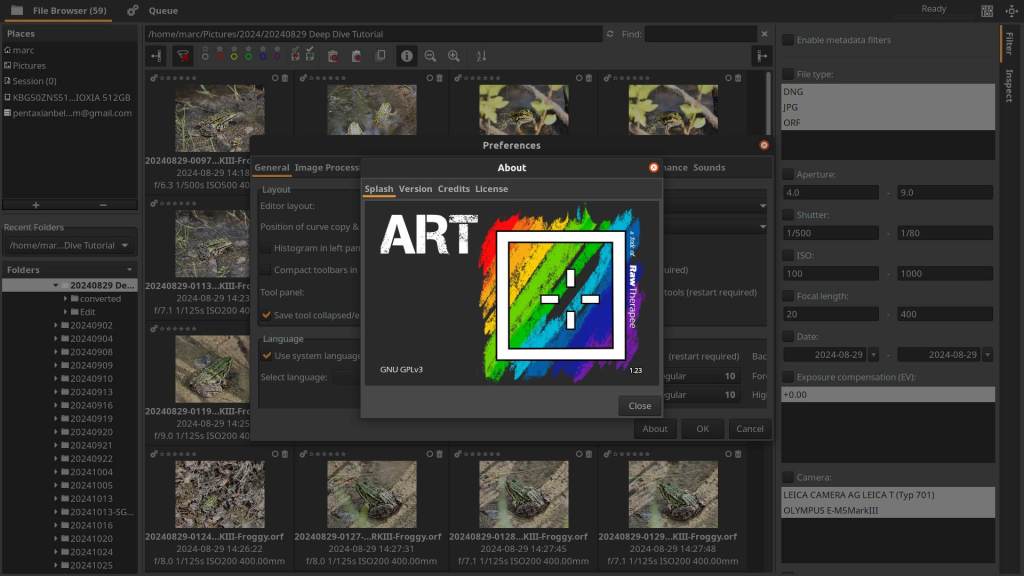Add place with the plus button
This screenshot has width=1024, height=576.
click(36, 205)
